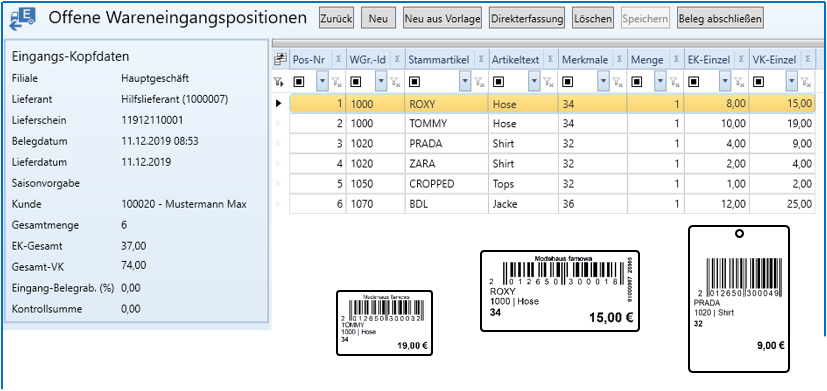Clear the Artikeltext column filter
The height and width of the screenshot is (391, 827).
(549, 82)
